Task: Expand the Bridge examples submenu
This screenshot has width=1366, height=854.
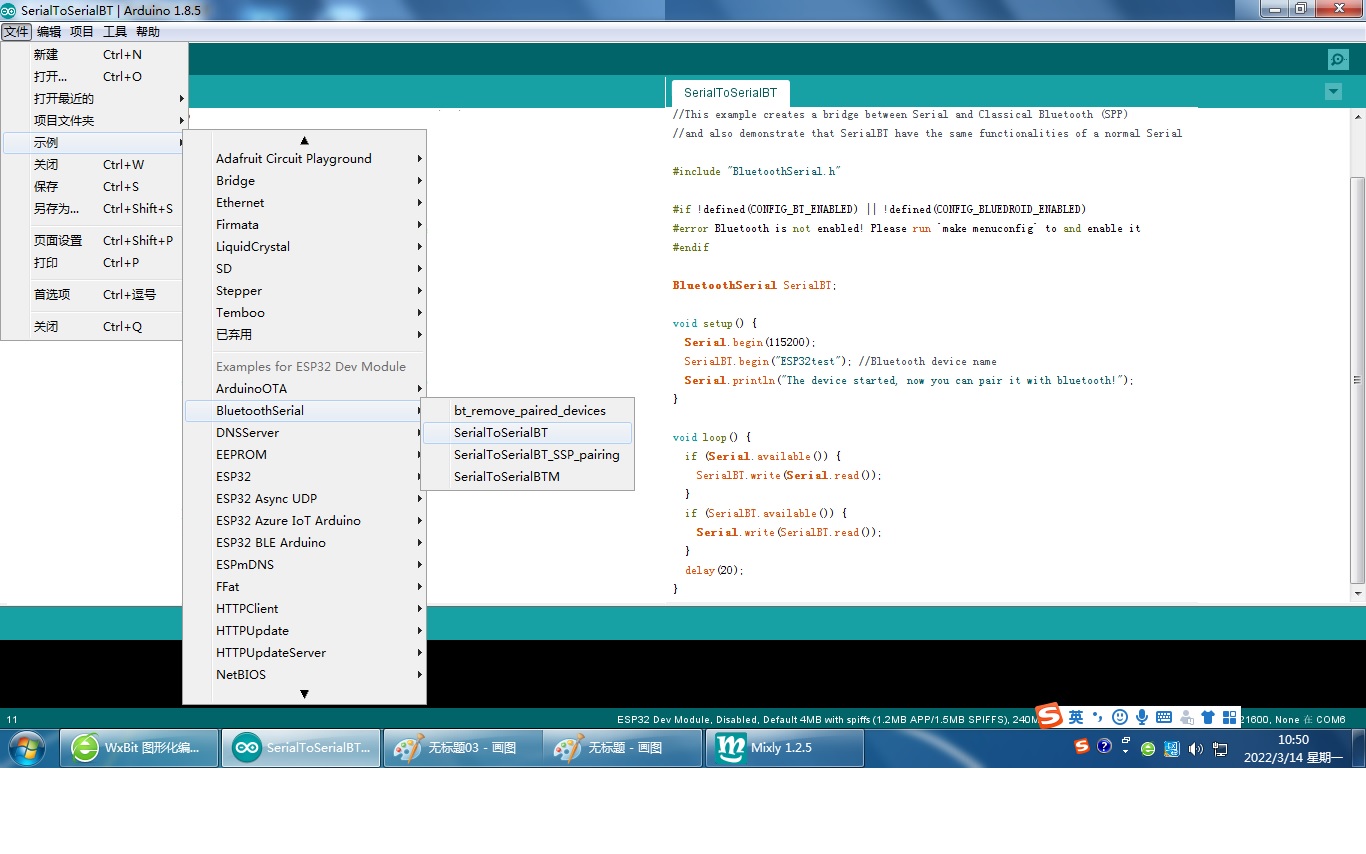Action: pos(305,181)
